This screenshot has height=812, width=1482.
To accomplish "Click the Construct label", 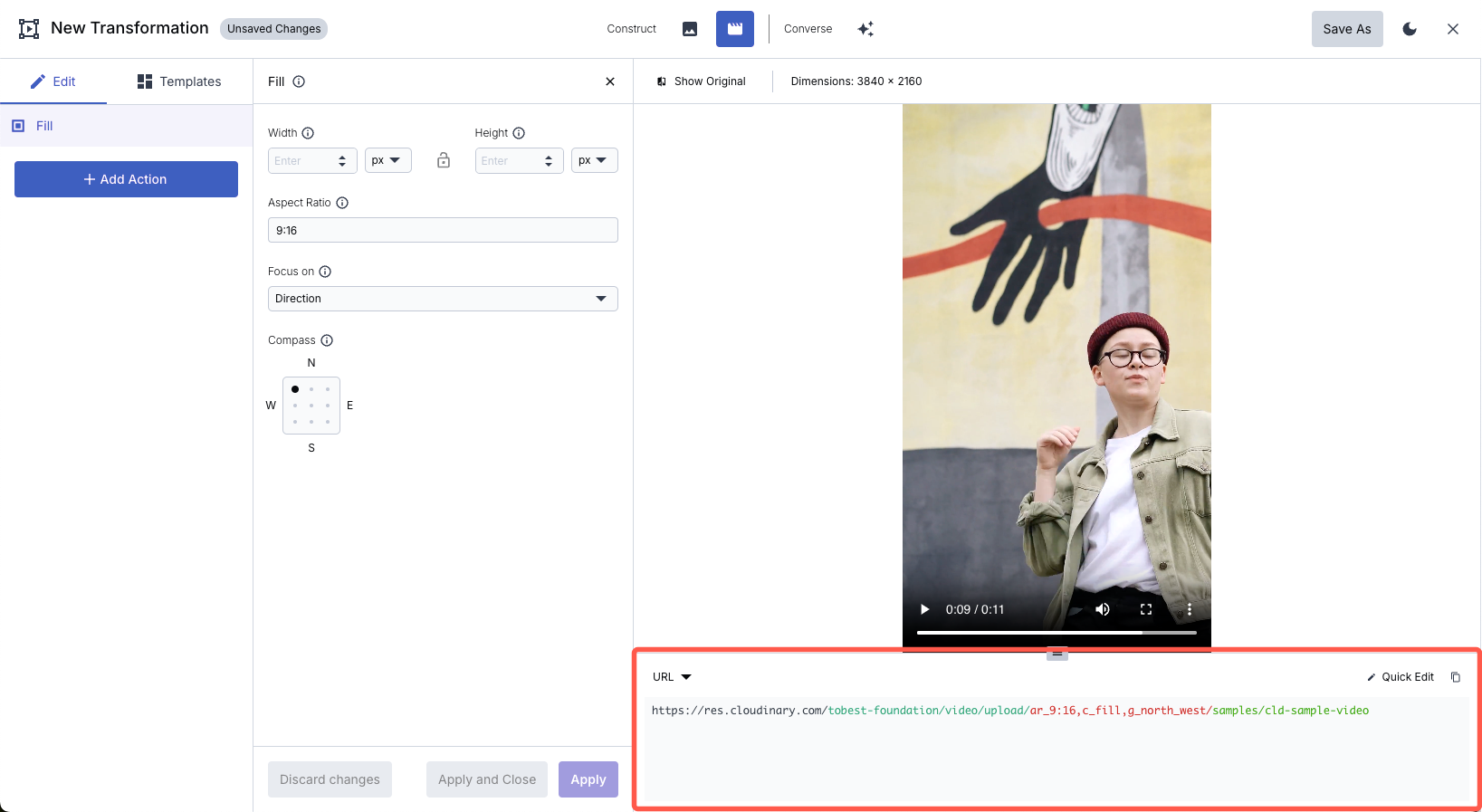I will click(632, 29).
